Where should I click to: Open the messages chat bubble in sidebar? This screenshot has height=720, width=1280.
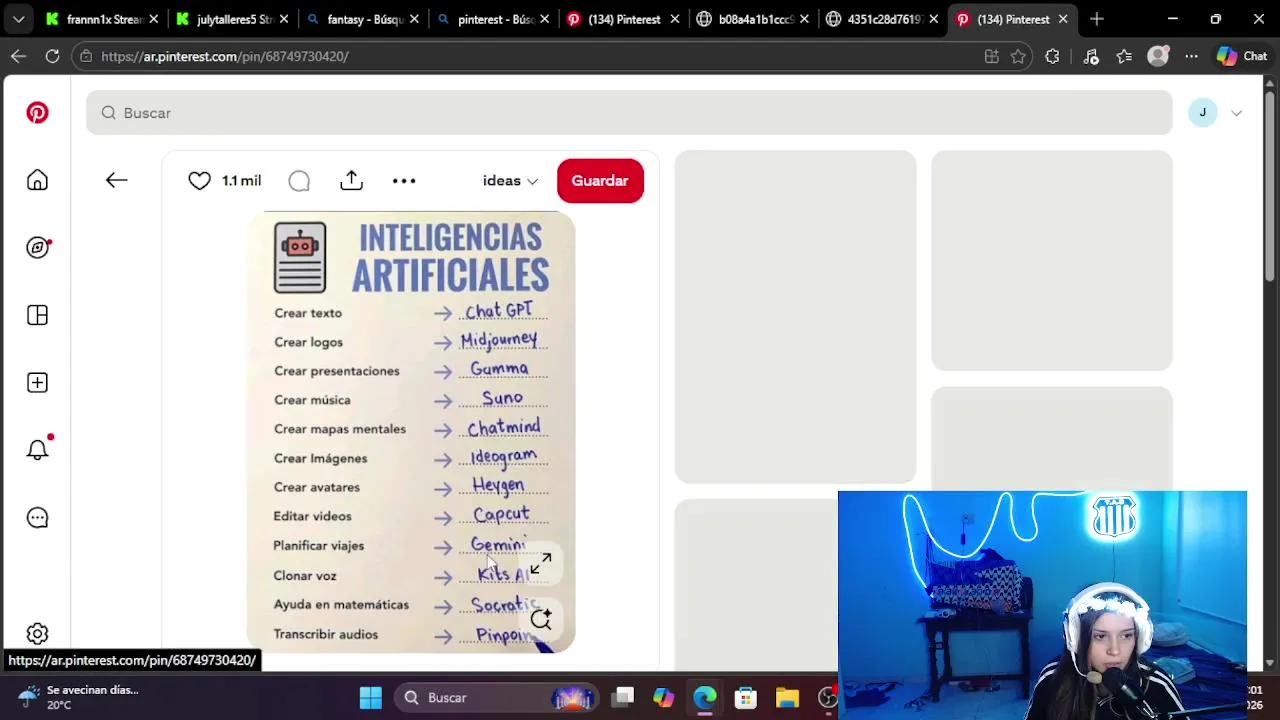[x=37, y=518]
